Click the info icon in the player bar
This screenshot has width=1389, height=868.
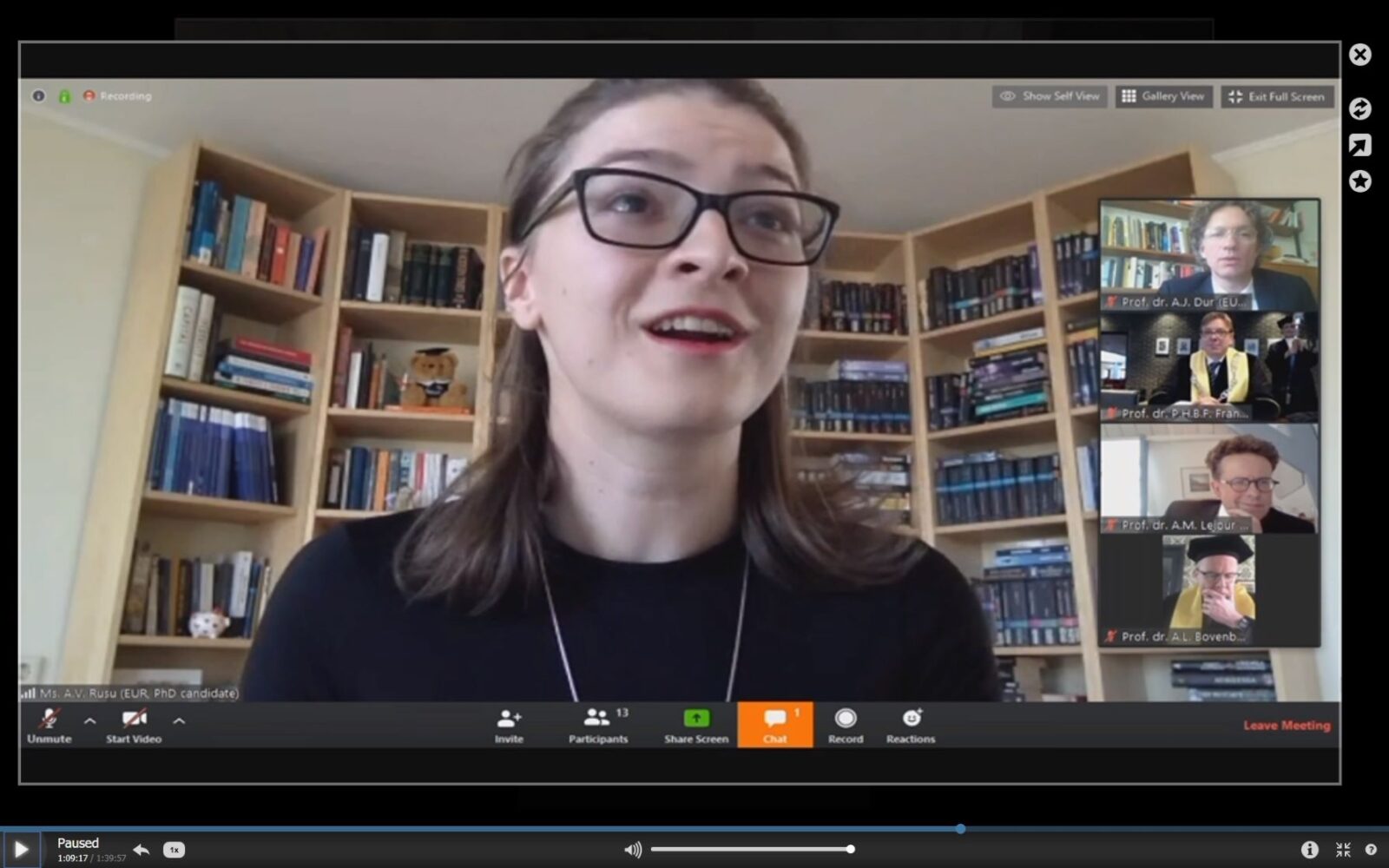coord(1309,850)
